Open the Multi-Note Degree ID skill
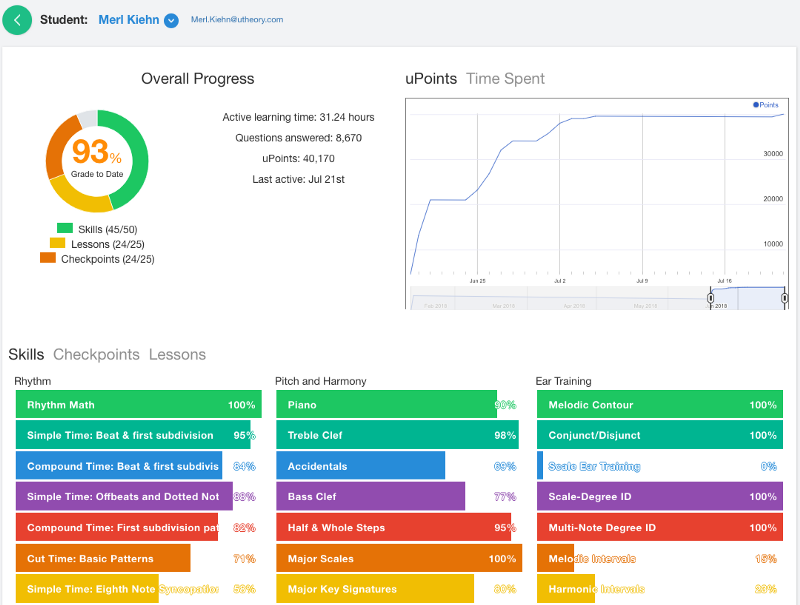This screenshot has width=800, height=605. [660, 527]
